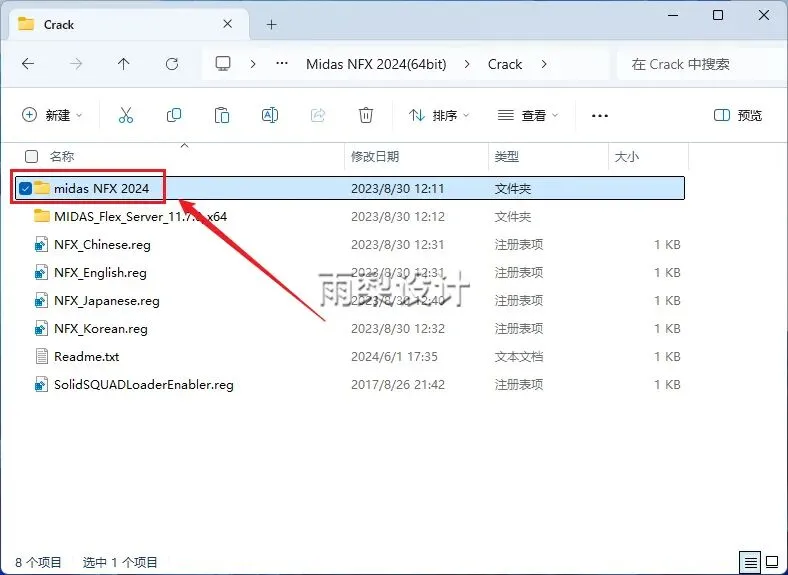Select the Readme.txt file name

86,357
